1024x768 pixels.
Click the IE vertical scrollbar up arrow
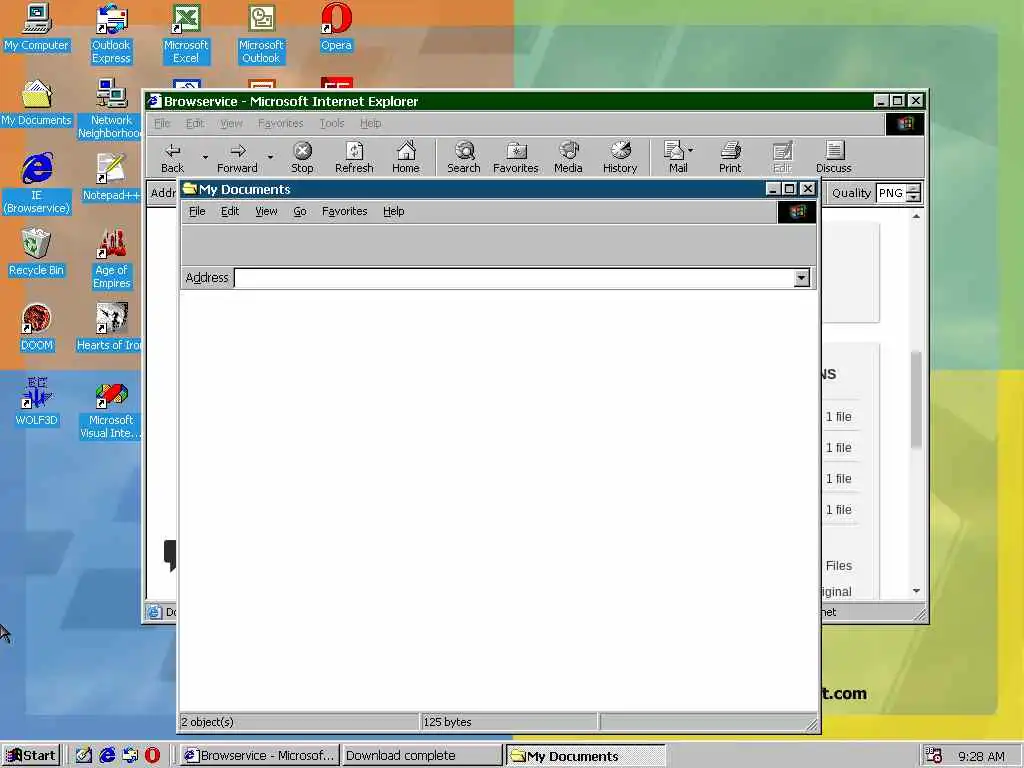tap(916, 216)
